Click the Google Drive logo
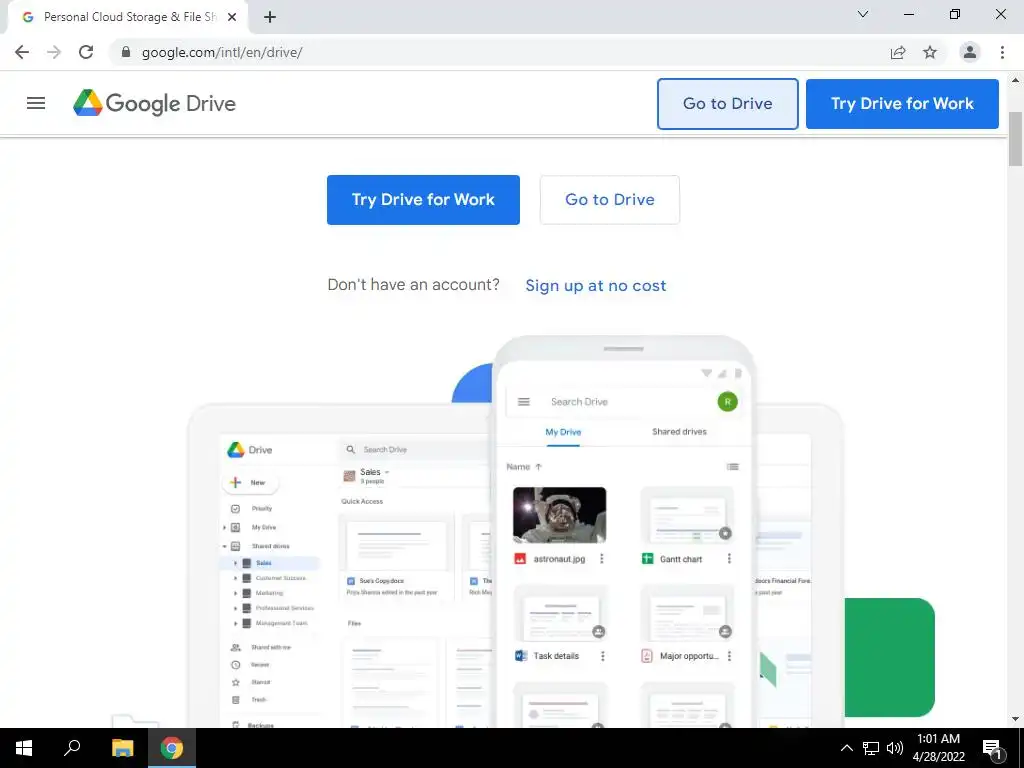 [x=154, y=103]
